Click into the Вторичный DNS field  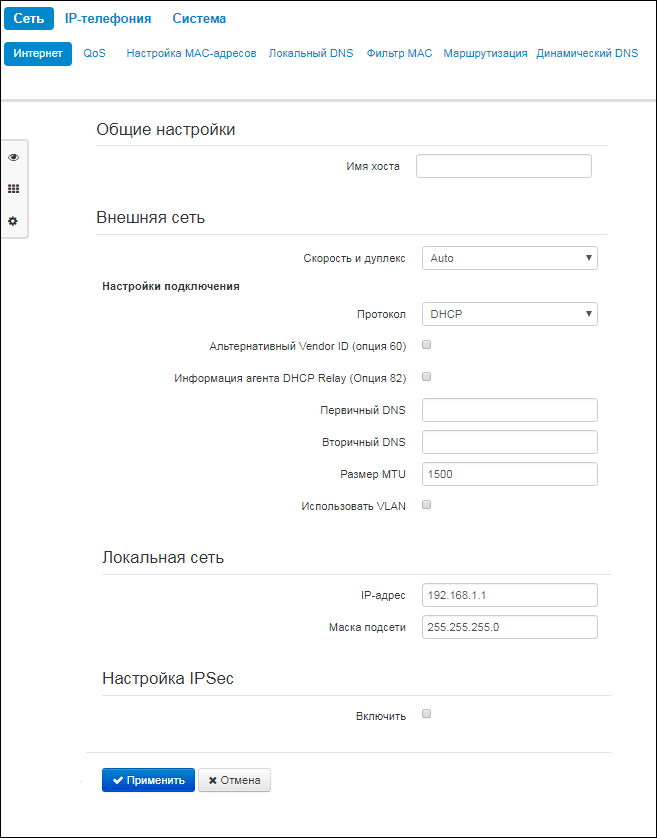[x=509, y=442]
